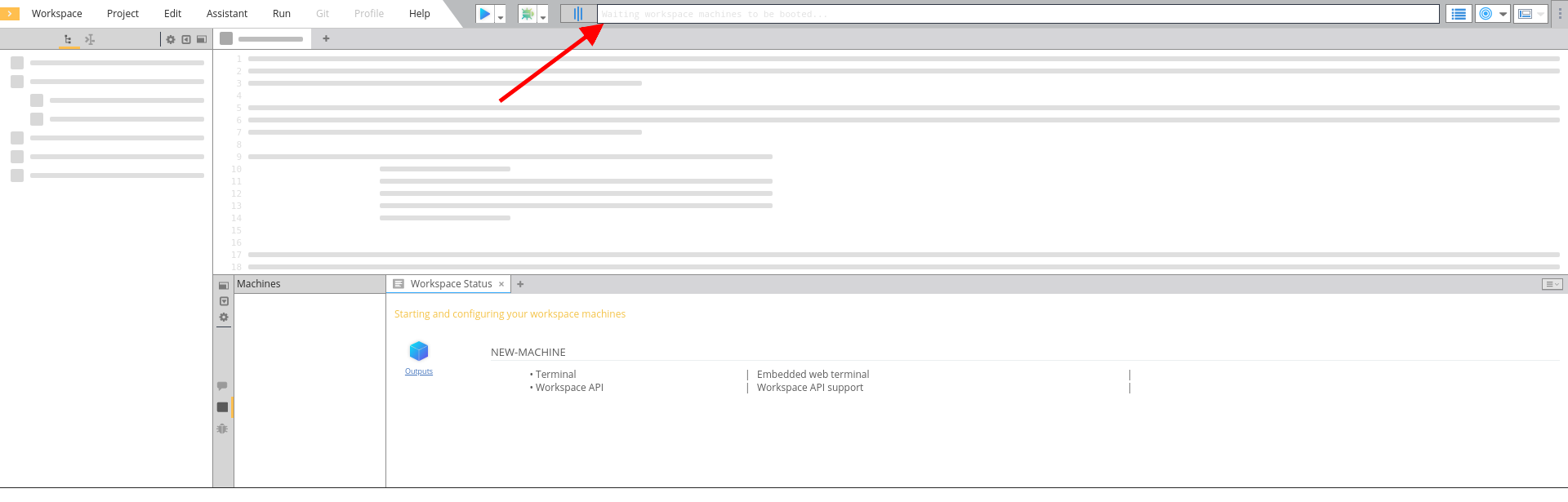Click the Terminal bullet item
Image resolution: width=1568 pixels, height=502 pixels.
click(555, 375)
